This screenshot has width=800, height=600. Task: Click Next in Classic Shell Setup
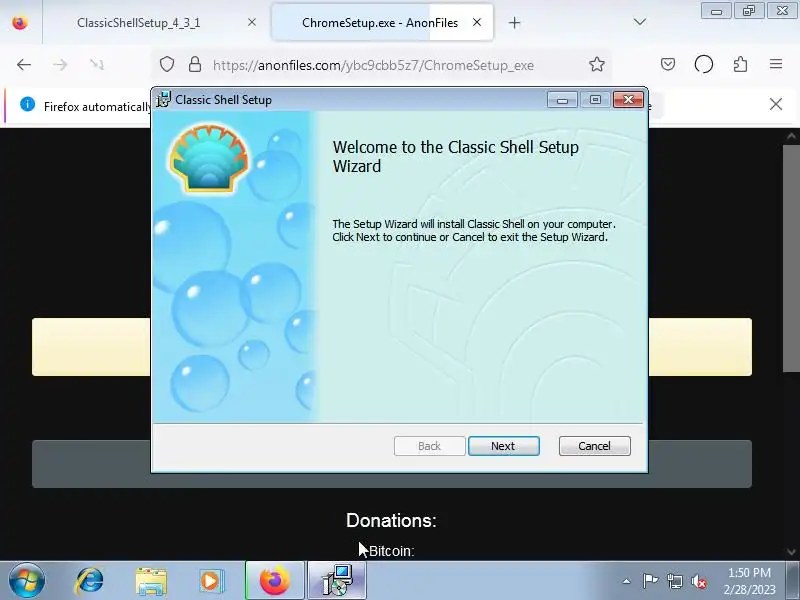tap(504, 446)
